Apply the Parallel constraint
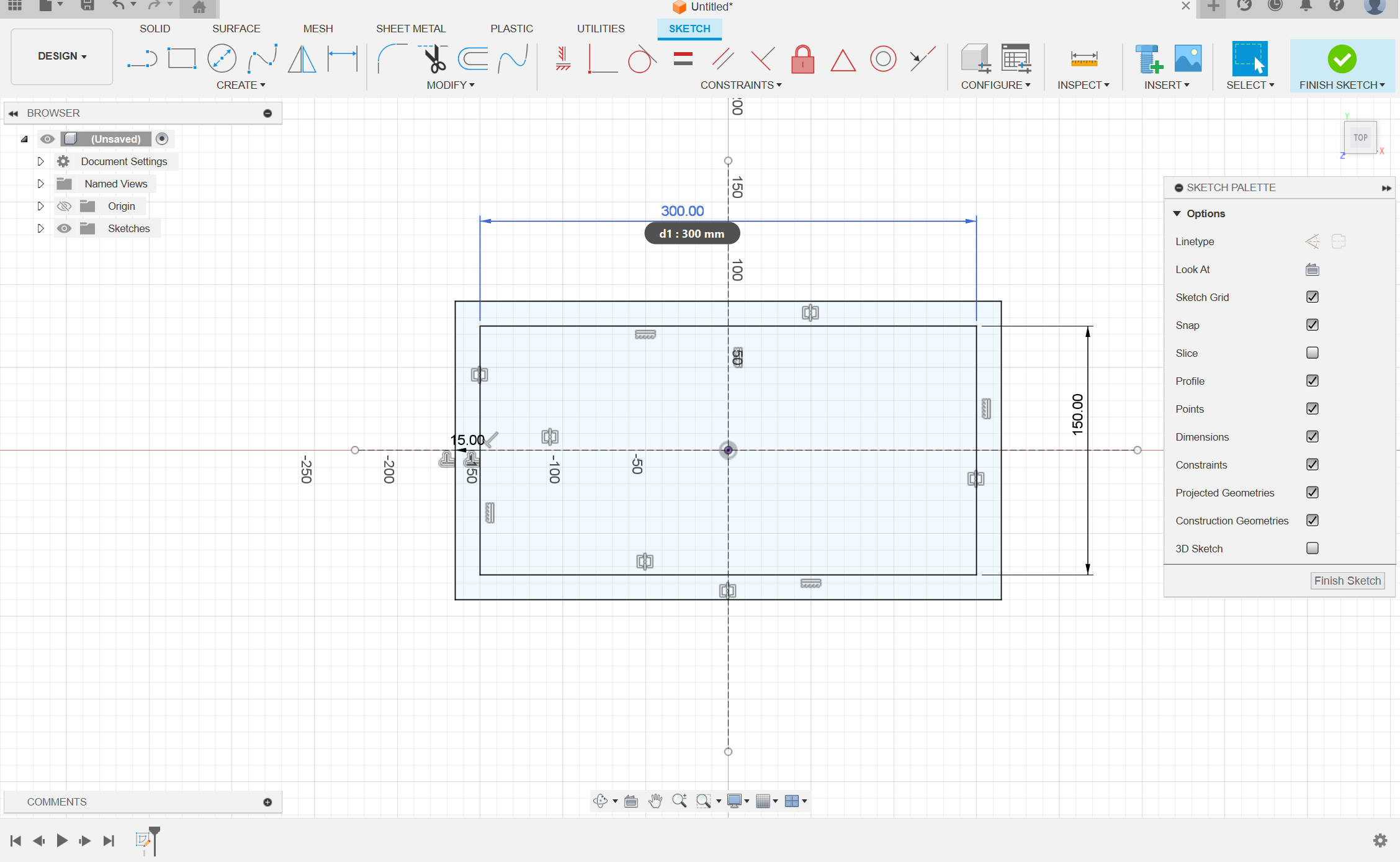This screenshot has width=1400, height=862. 723,59
